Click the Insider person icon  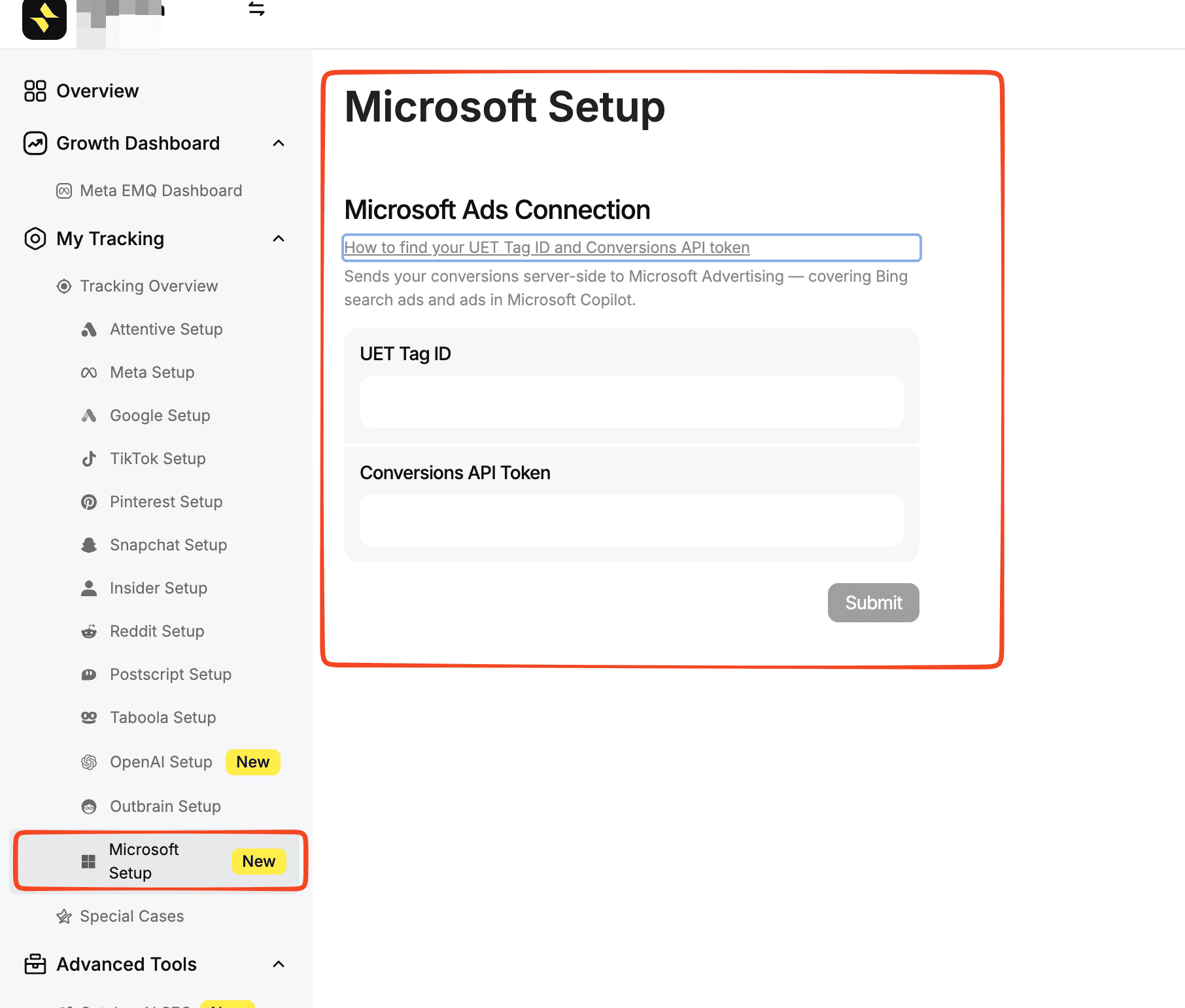pyautogui.click(x=89, y=588)
